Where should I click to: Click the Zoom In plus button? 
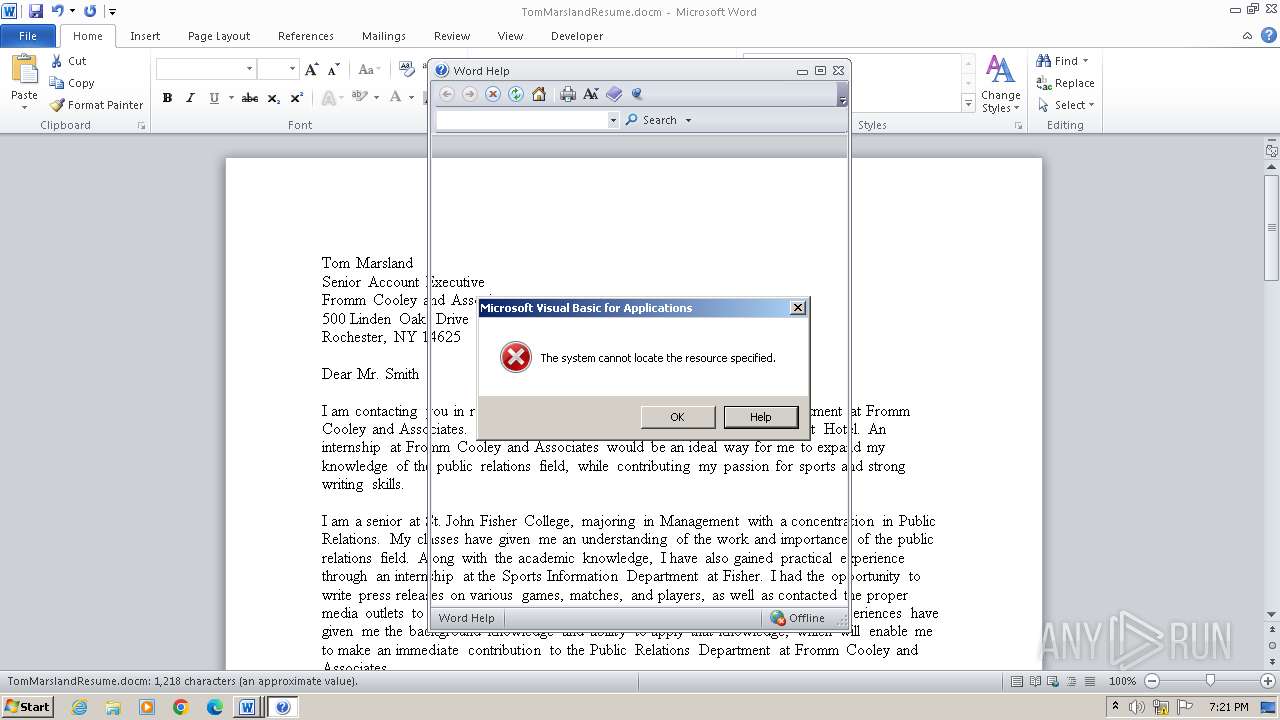pyautogui.click(x=1267, y=681)
